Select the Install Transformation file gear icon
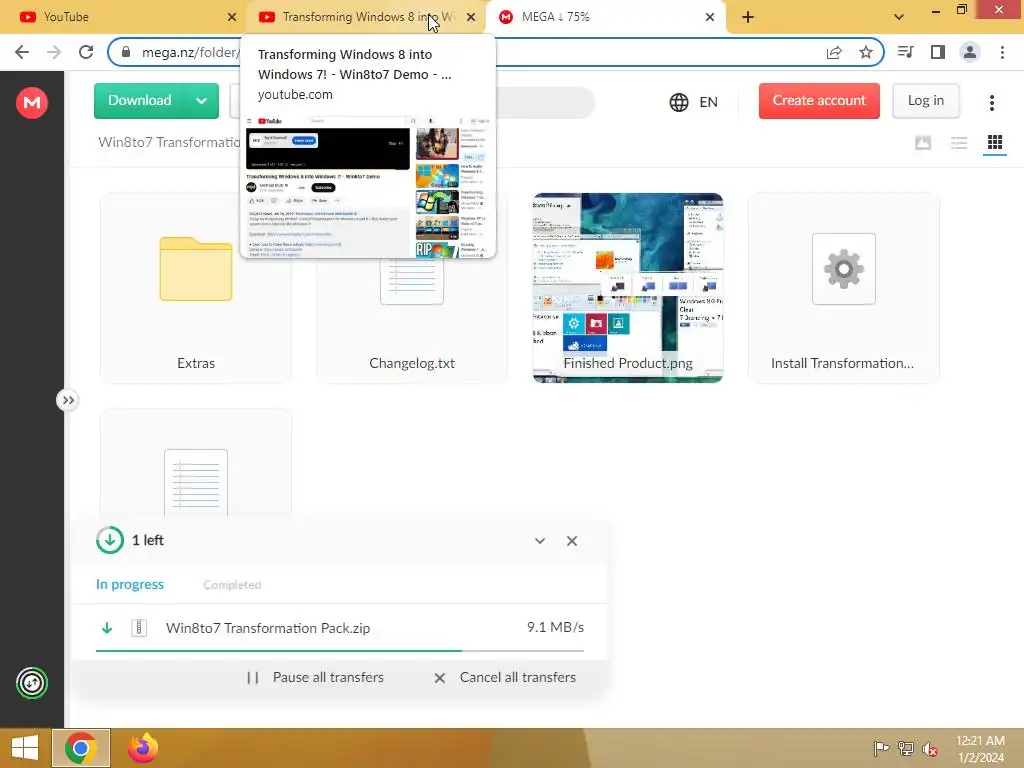This screenshot has width=1024, height=768. pos(844,268)
